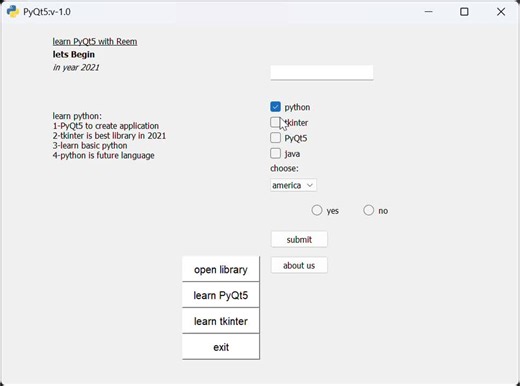Click the learn tkinter button

(x=221, y=321)
